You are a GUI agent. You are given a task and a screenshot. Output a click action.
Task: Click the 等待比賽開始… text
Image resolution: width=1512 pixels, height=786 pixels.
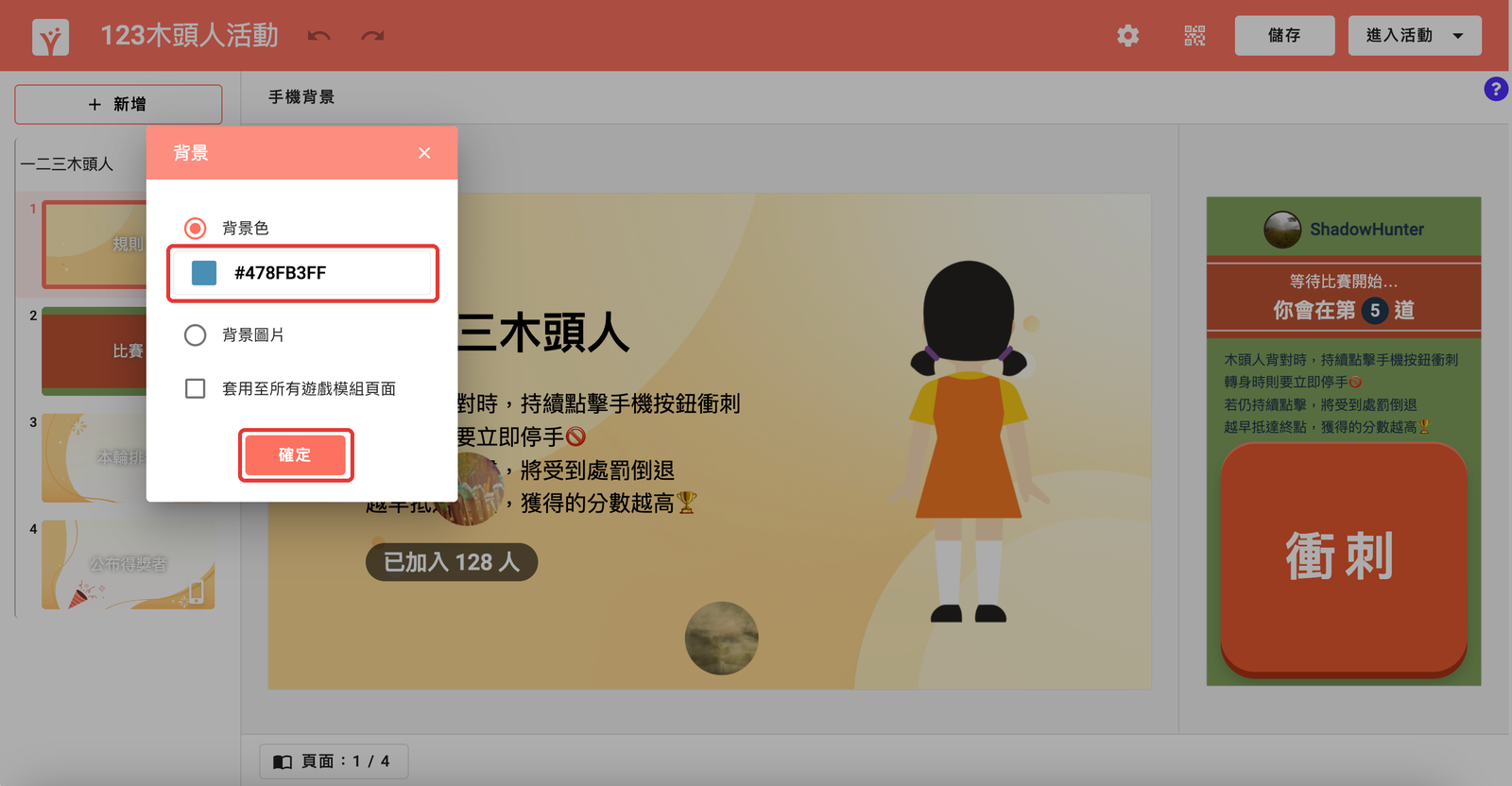(x=1343, y=282)
